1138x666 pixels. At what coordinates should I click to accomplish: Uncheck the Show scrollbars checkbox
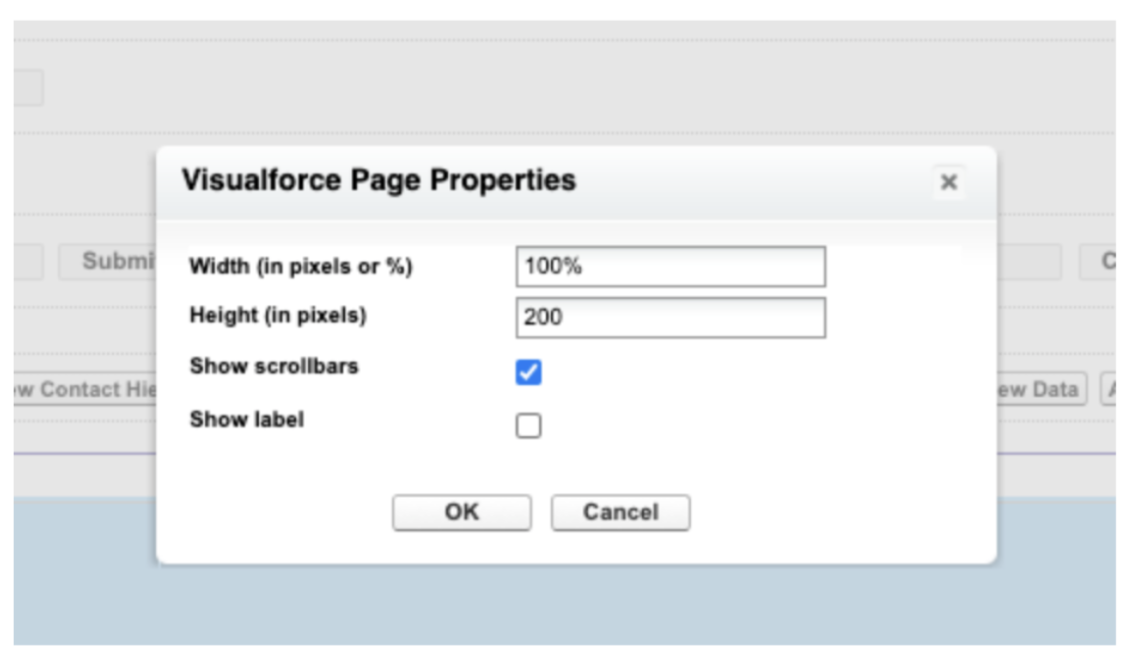pyautogui.click(x=528, y=372)
